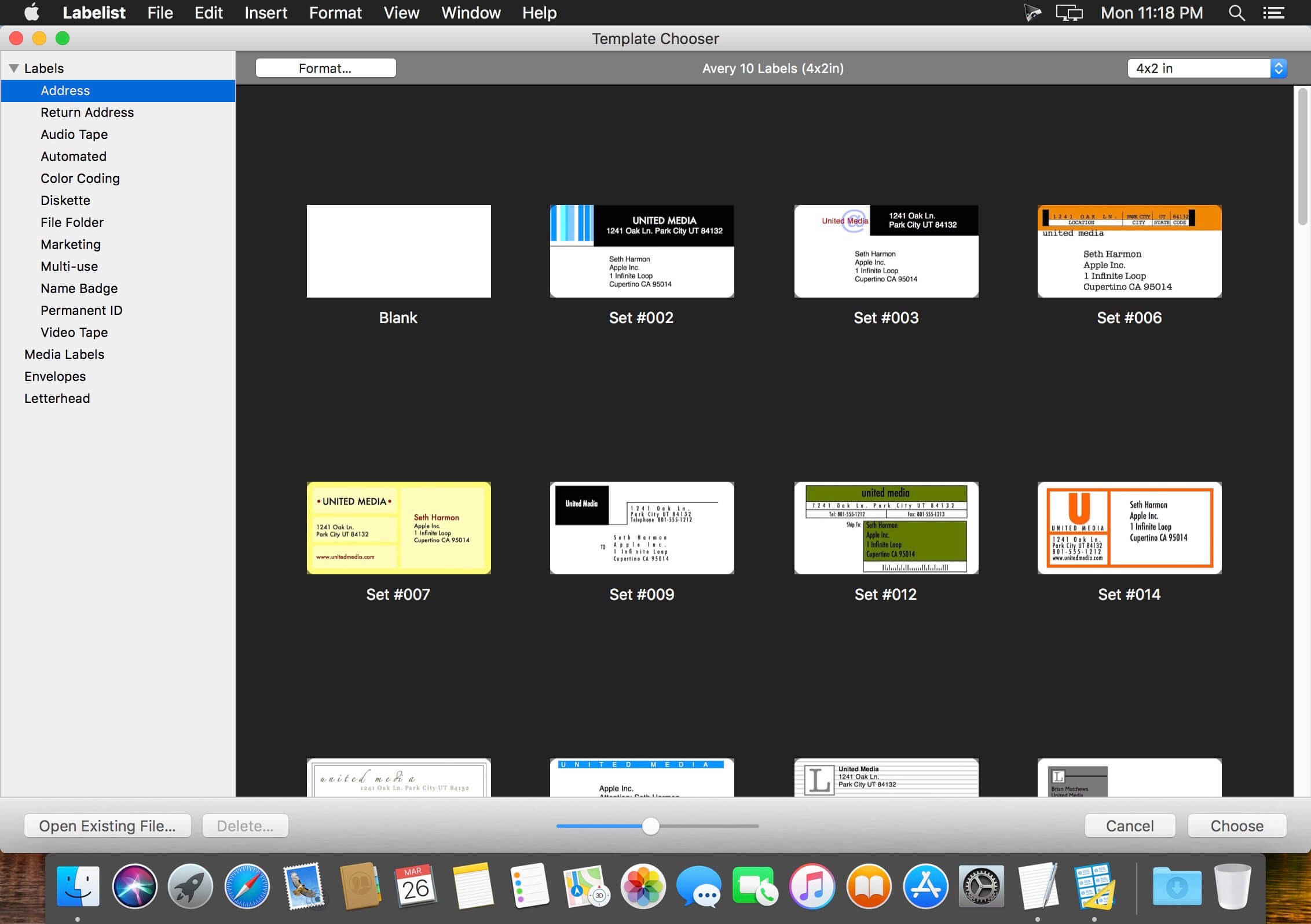Image resolution: width=1311 pixels, height=924 pixels.
Task: Open the Format menu in menu bar
Action: click(x=335, y=13)
